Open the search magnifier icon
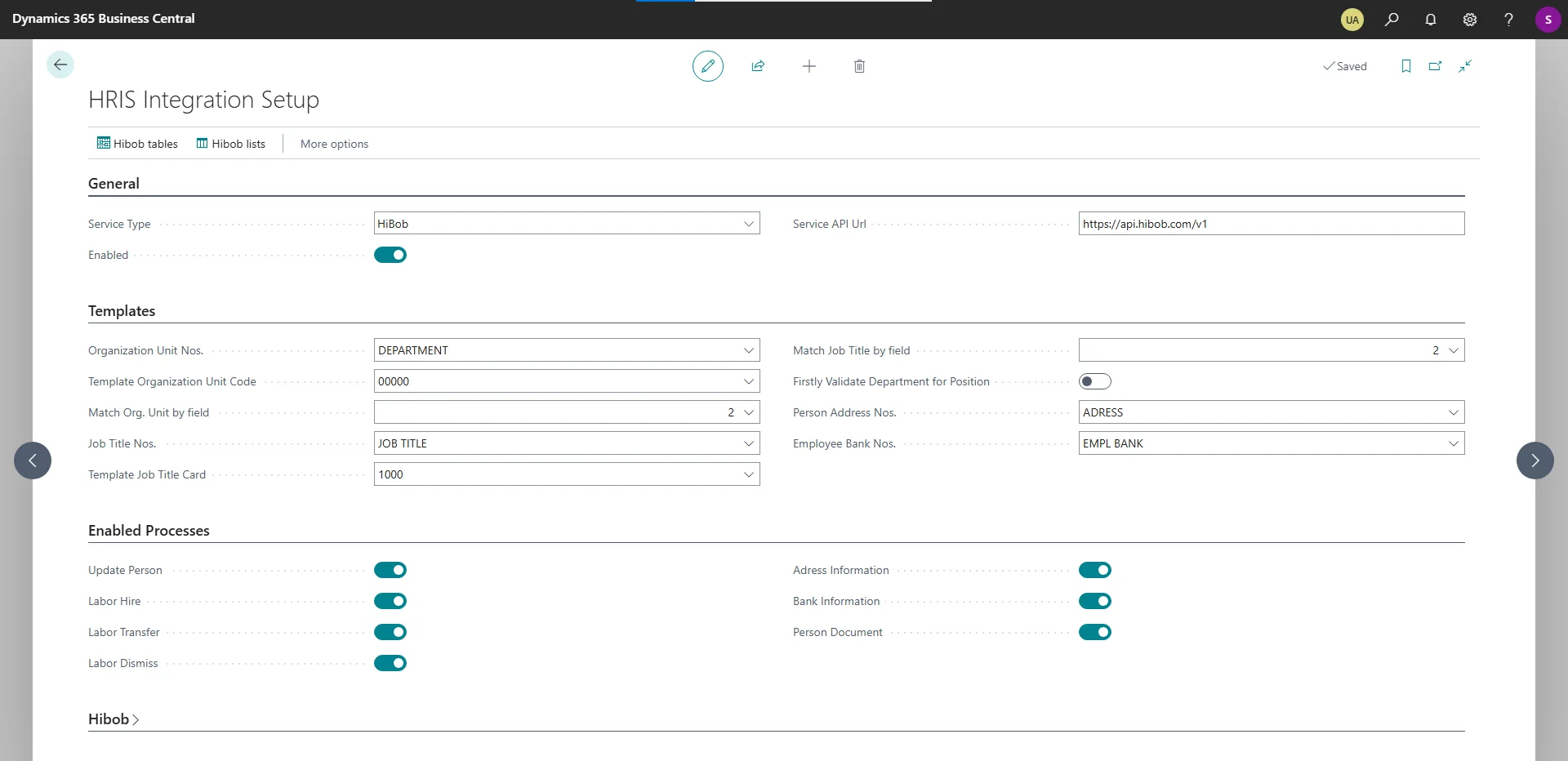 pyautogui.click(x=1392, y=20)
